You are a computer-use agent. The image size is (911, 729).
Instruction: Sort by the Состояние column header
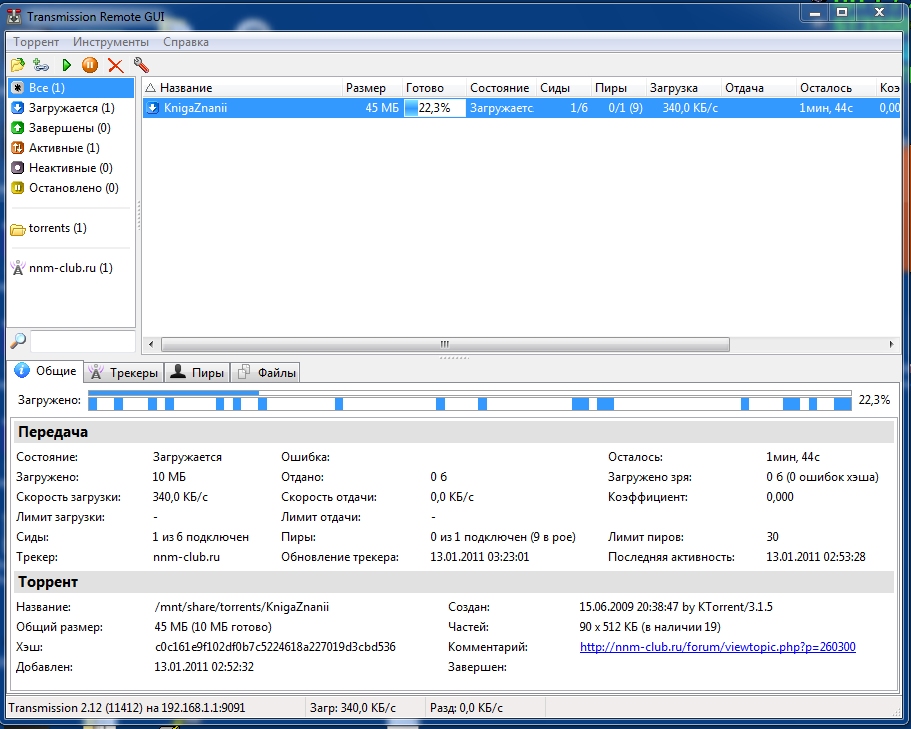point(501,88)
